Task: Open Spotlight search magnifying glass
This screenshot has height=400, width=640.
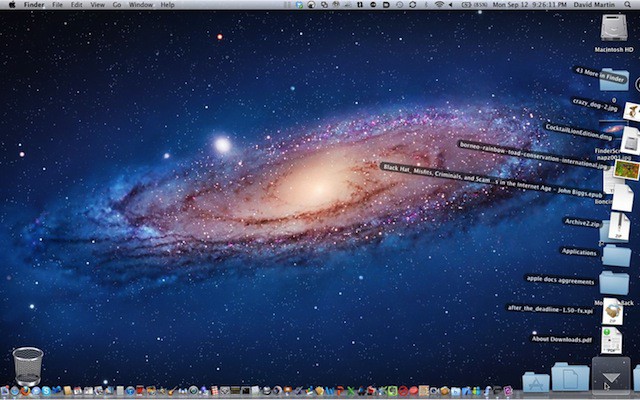Action: point(628,5)
